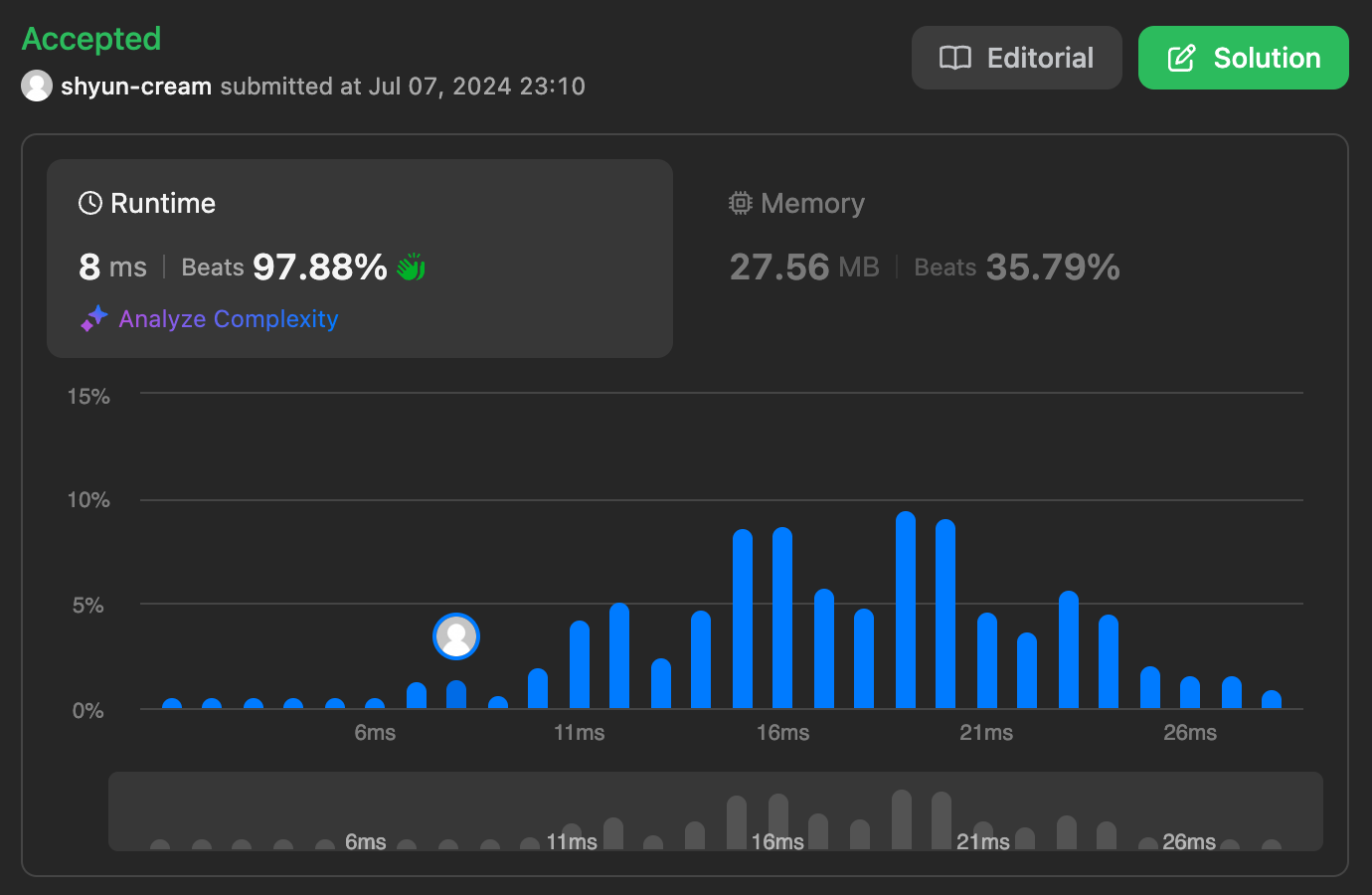Click the 35.79% memory beats value

(x=1053, y=267)
